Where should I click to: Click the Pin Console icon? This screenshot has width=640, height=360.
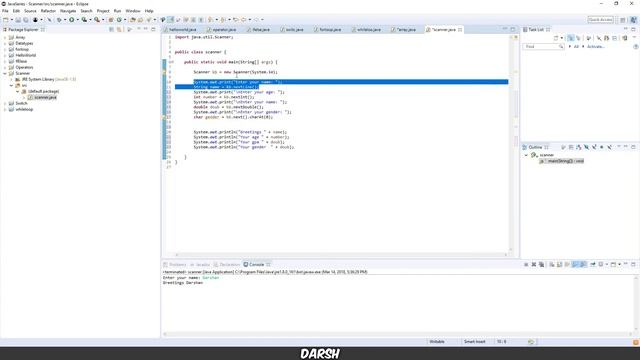point(593,264)
